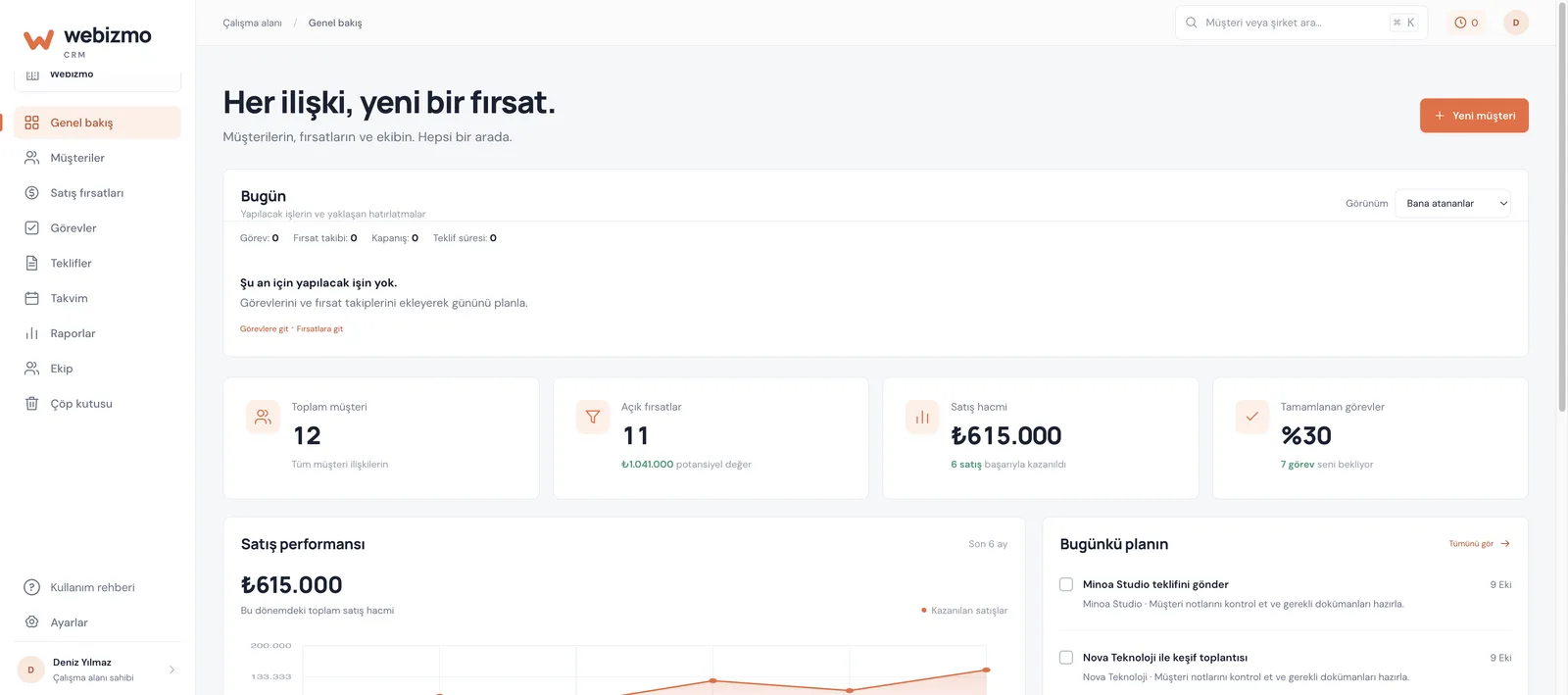Open the Çöp kutusu trash icon
Screen dimensions: 1568x695
(x=31, y=404)
